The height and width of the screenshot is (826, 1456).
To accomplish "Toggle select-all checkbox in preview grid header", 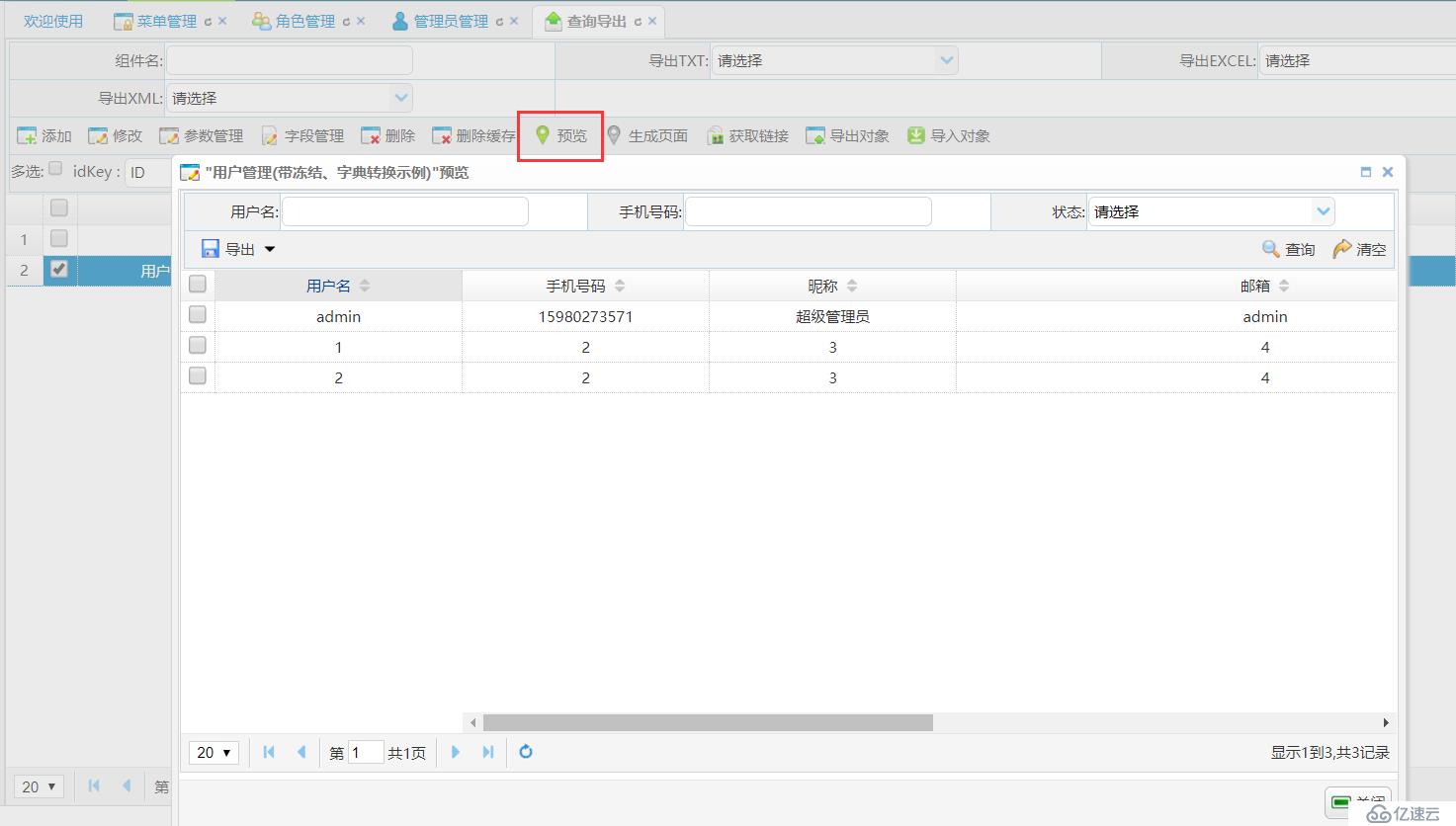I will (x=198, y=284).
